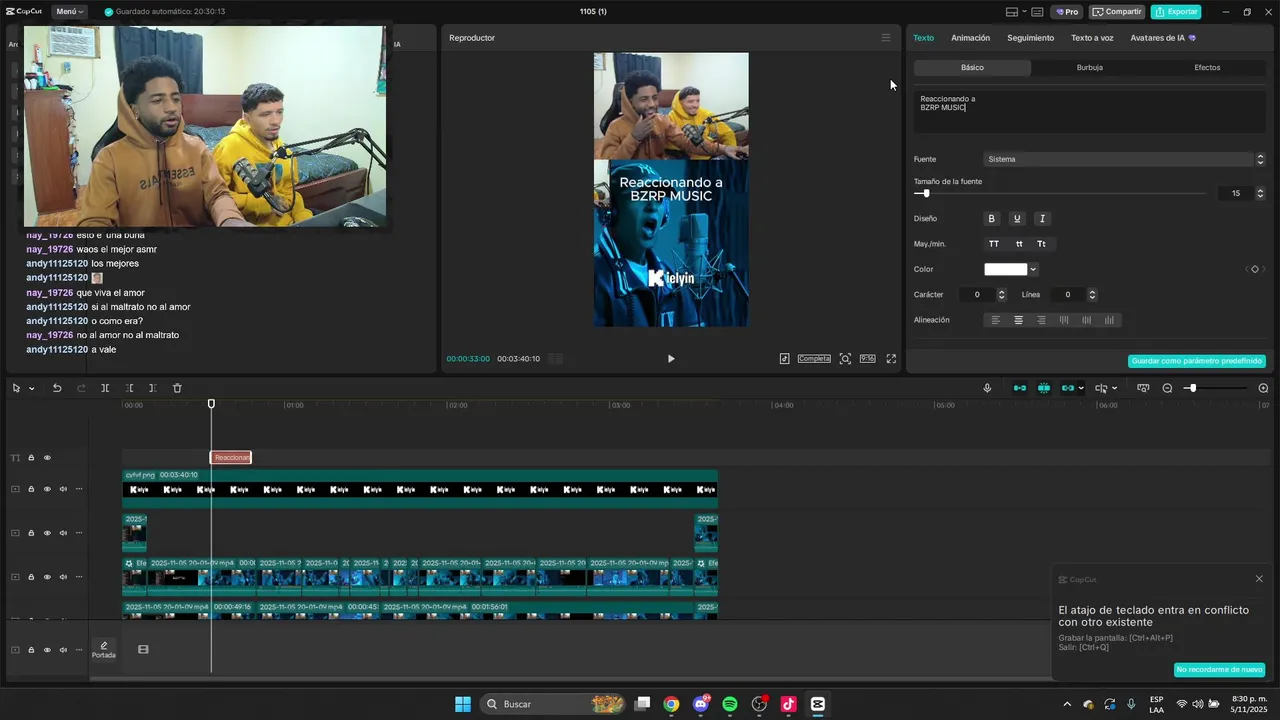Zoom in the timeline

click(x=1263, y=388)
